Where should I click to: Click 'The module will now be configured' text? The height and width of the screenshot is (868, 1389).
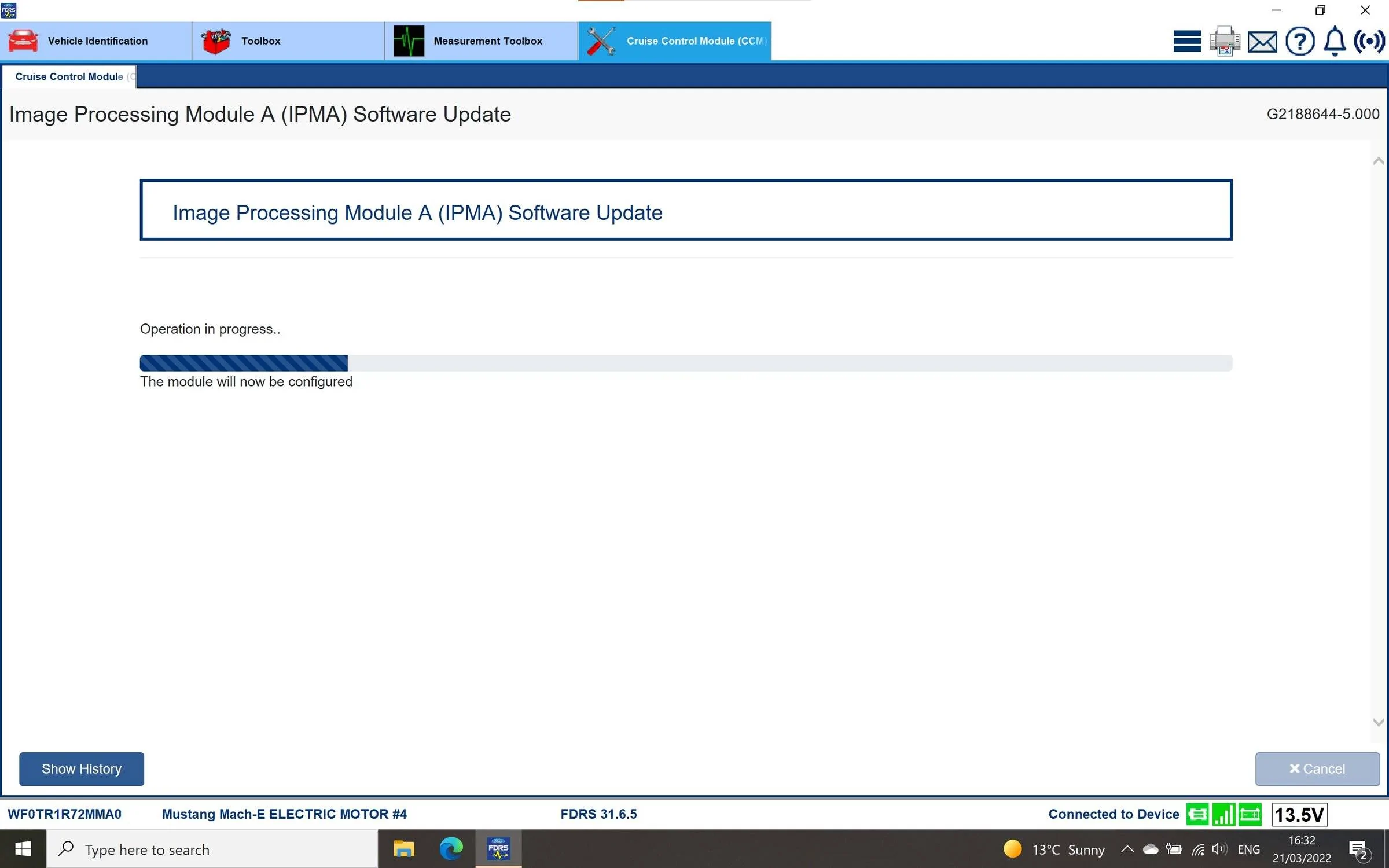coord(246,382)
